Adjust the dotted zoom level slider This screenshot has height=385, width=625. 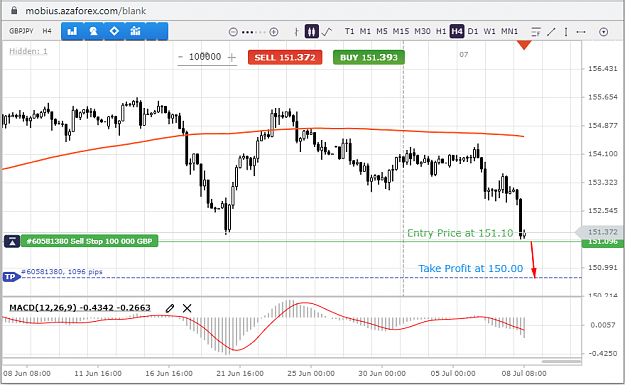point(254,32)
